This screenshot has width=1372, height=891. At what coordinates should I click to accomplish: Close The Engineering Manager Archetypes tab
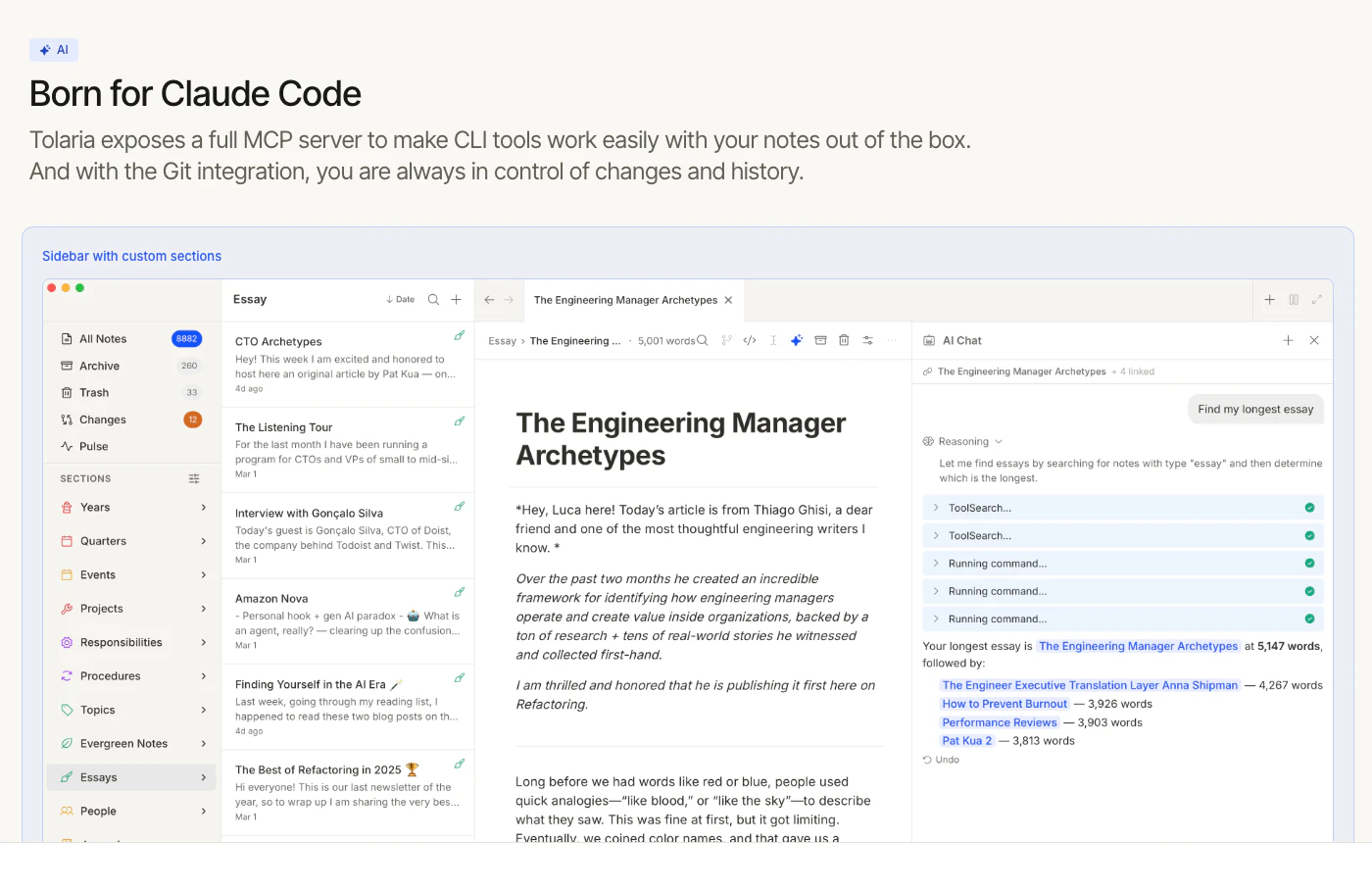(728, 300)
